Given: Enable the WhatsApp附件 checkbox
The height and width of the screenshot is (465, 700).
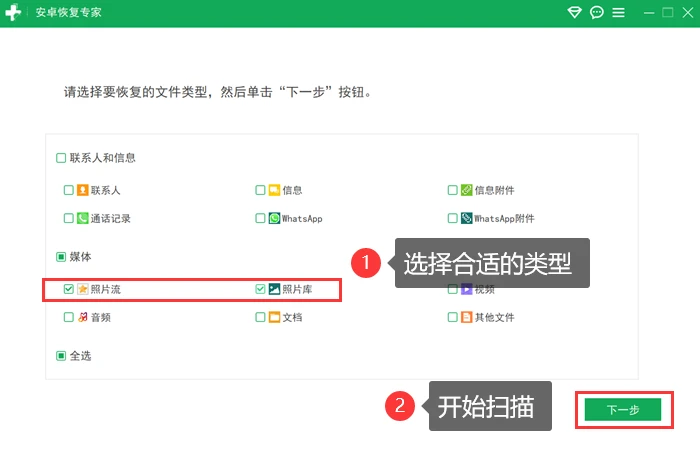Looking at the screenshot, I should click(453, 218).
